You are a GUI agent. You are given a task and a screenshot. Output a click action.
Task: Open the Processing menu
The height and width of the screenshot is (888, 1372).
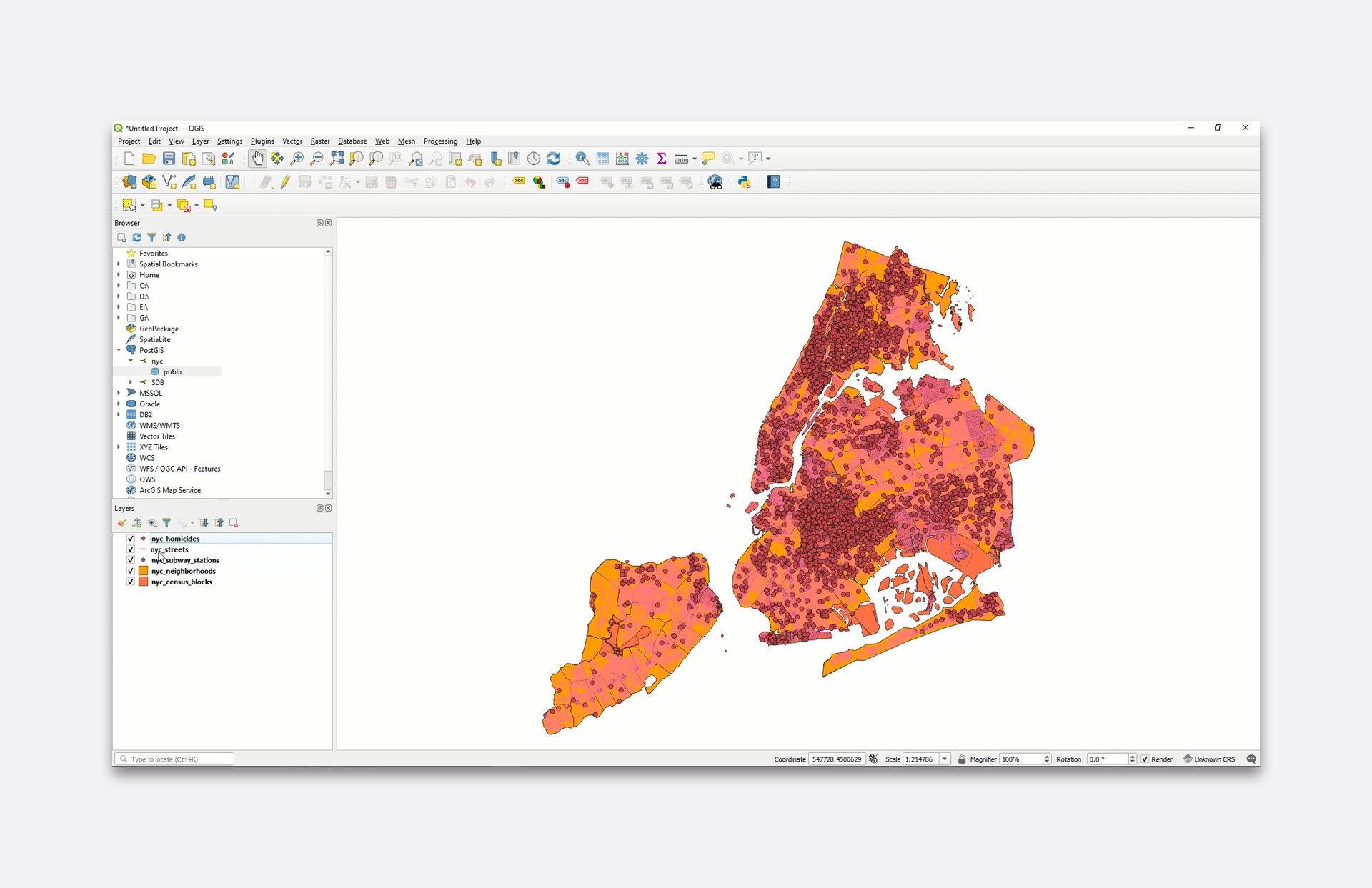(x=440, y=141)
